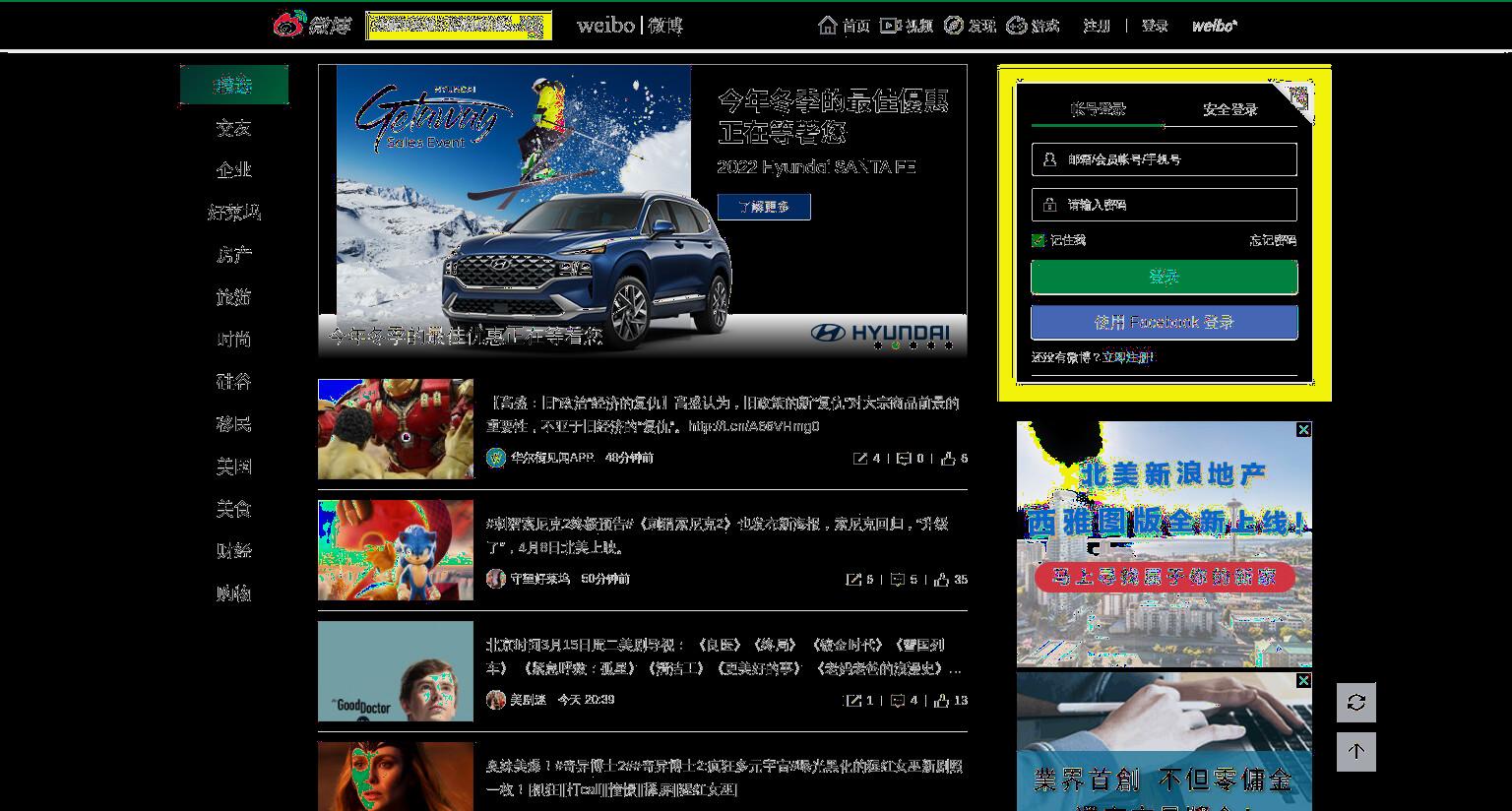Switch to QR code login via corner icon
The height and width of the screenshot is (811, 1512).
pos(1299,96)
